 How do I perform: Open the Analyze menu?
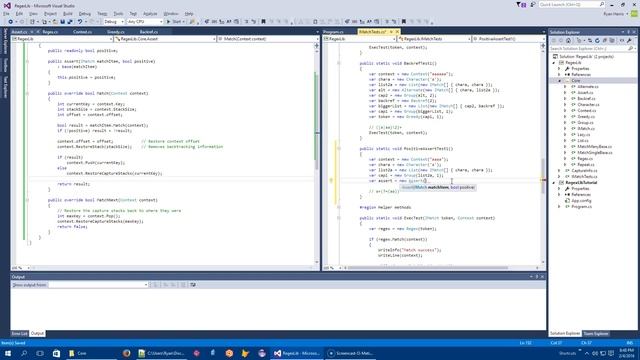pyautogui.click(x=150, y=14)
